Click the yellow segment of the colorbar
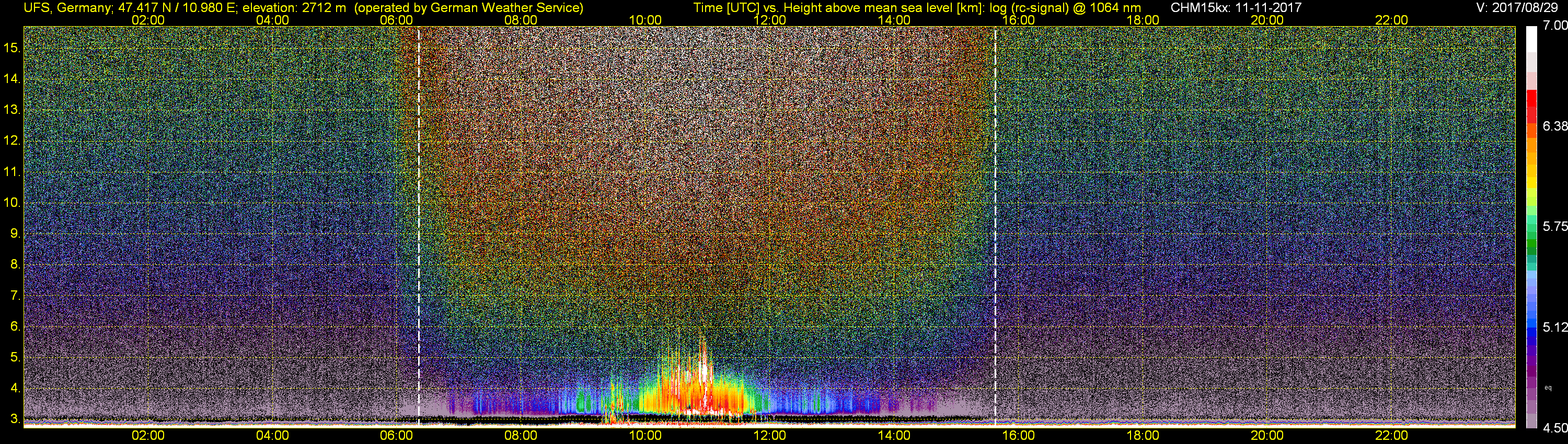The image size is (1568, 444). point(1531,182)
